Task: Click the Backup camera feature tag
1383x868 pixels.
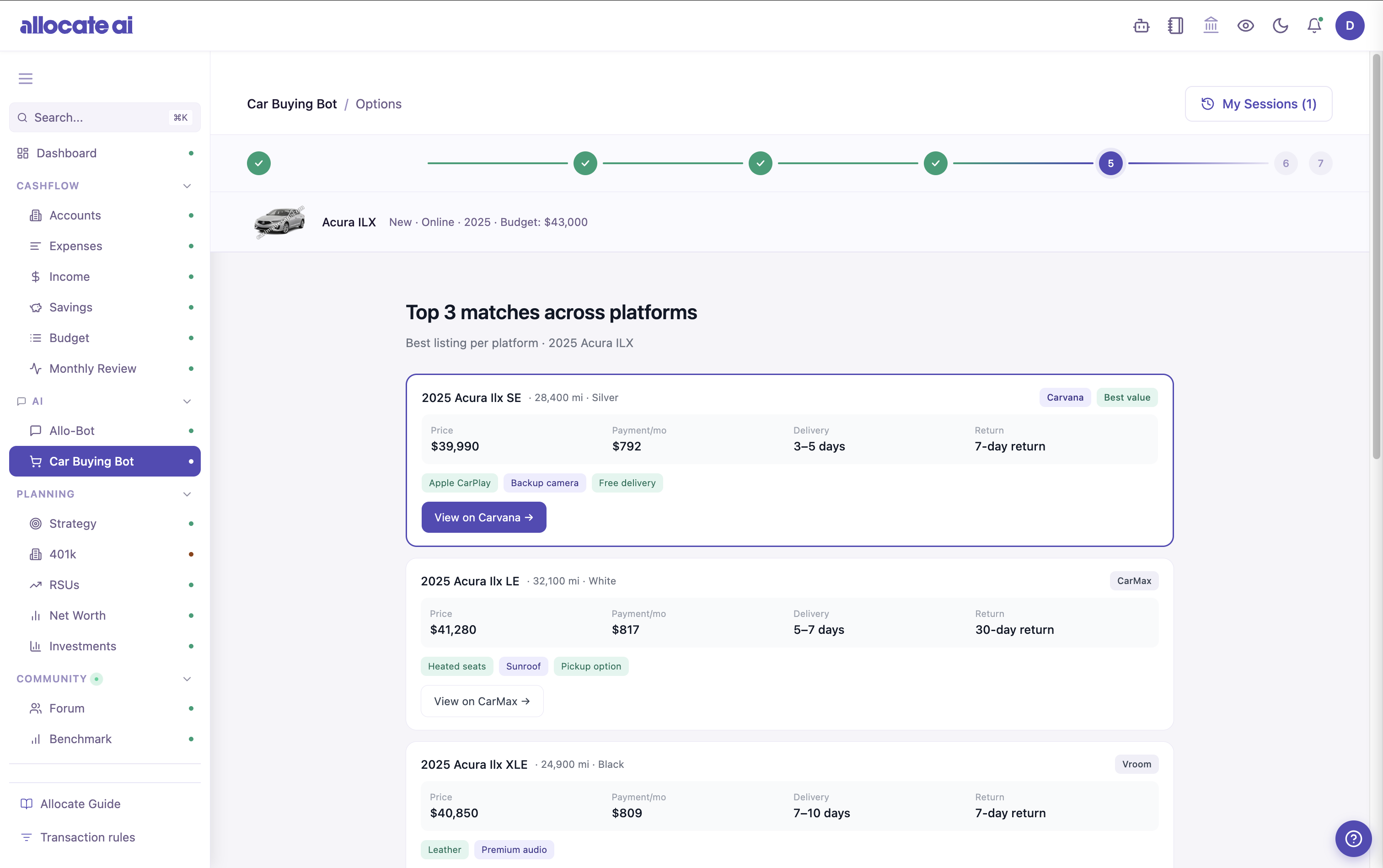Action: 545,483
